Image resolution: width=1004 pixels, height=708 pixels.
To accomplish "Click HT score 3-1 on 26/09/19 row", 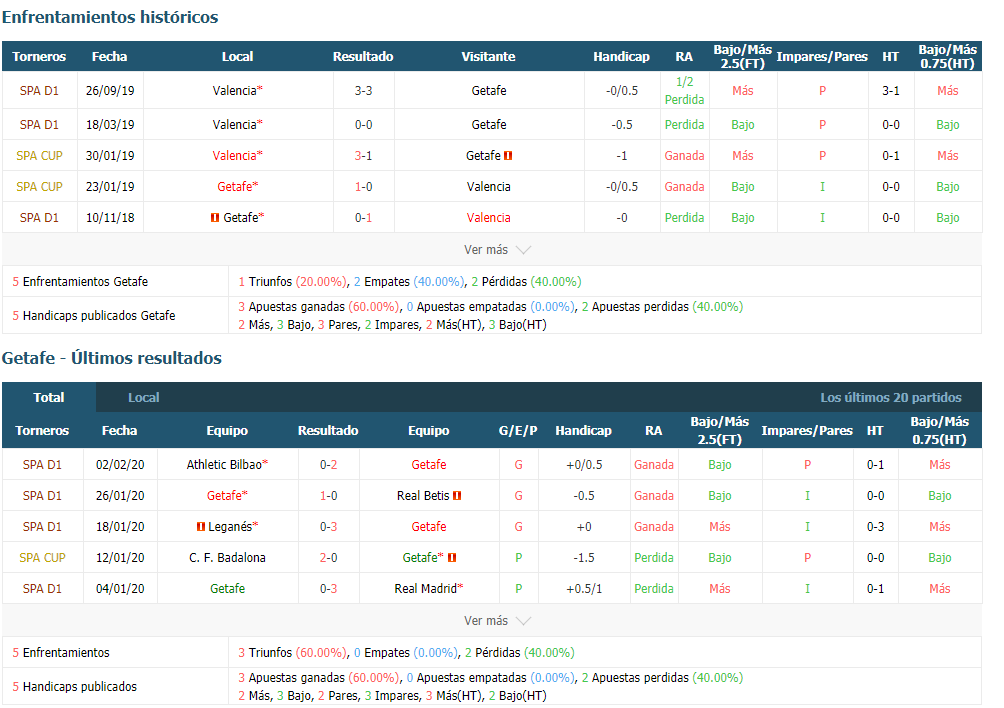I will tap(891, 91).
